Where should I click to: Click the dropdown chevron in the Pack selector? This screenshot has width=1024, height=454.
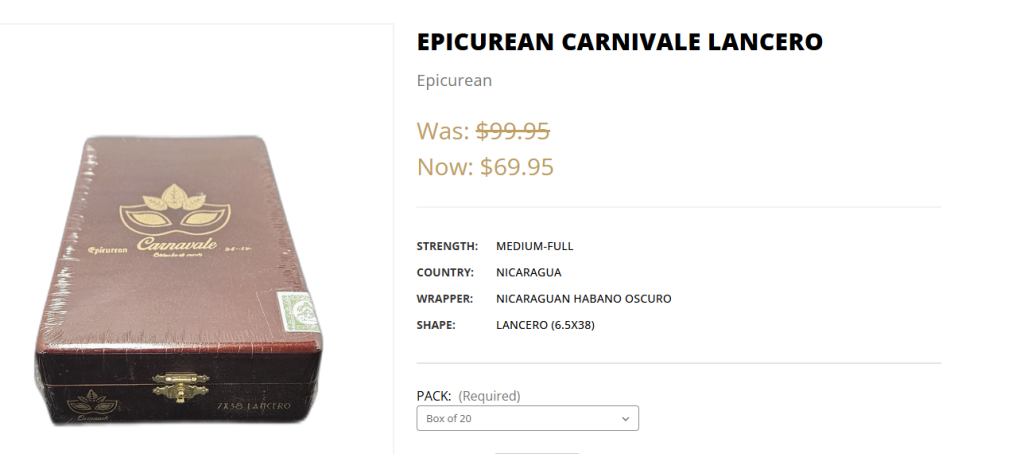[x=626, y=418]
